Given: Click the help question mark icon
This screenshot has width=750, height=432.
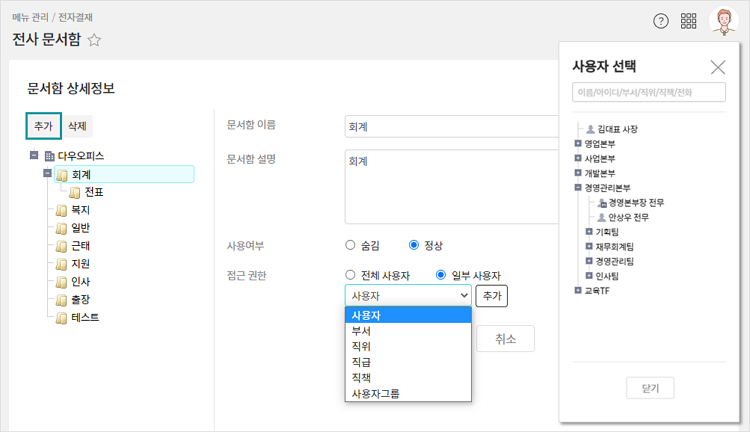Looking at the screenshot, I should click(x=660, y=21).
